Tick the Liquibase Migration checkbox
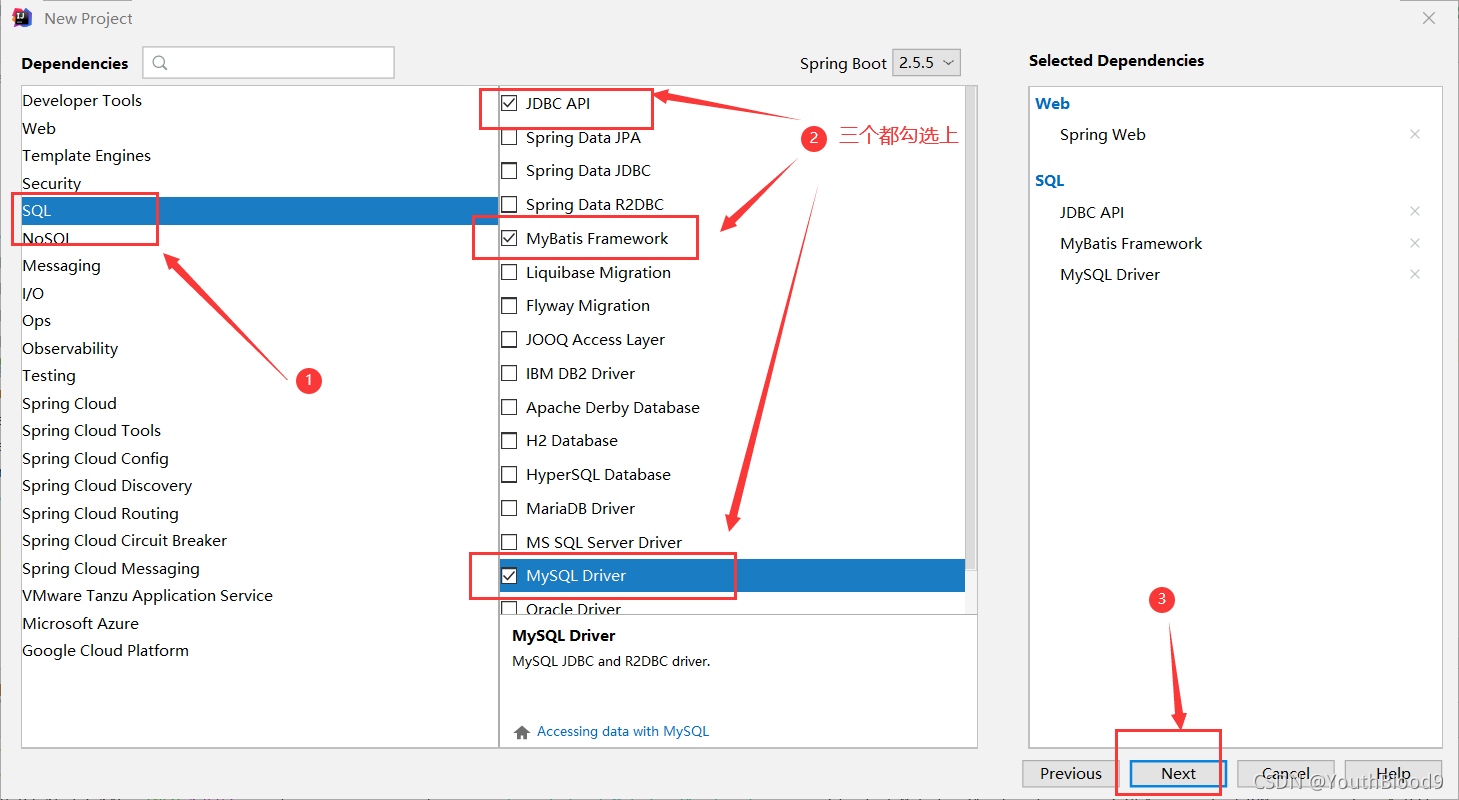 [509, 272]
